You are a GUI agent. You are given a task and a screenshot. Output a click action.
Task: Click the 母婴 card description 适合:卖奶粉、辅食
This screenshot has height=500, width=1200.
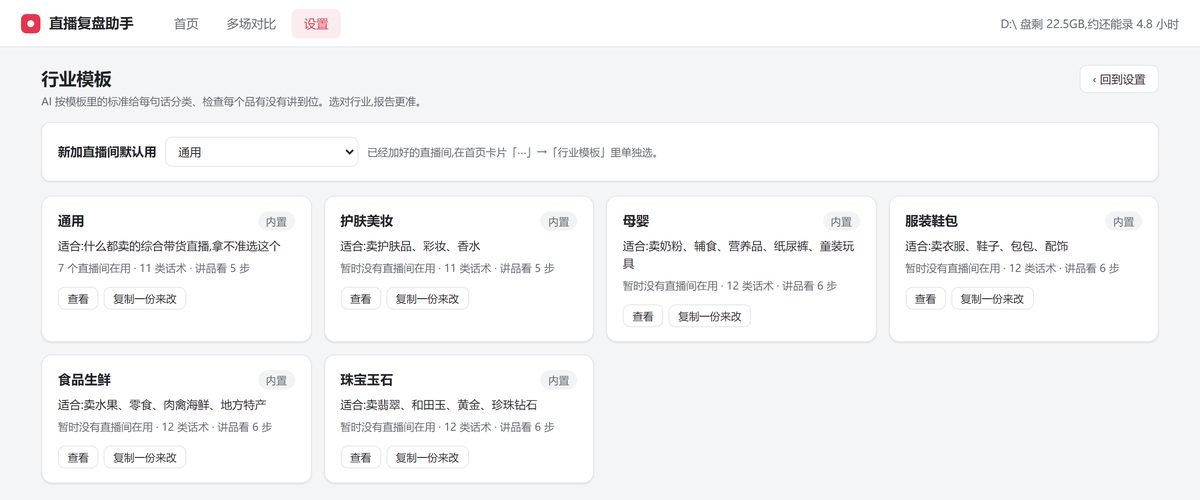tap(739, 255)
